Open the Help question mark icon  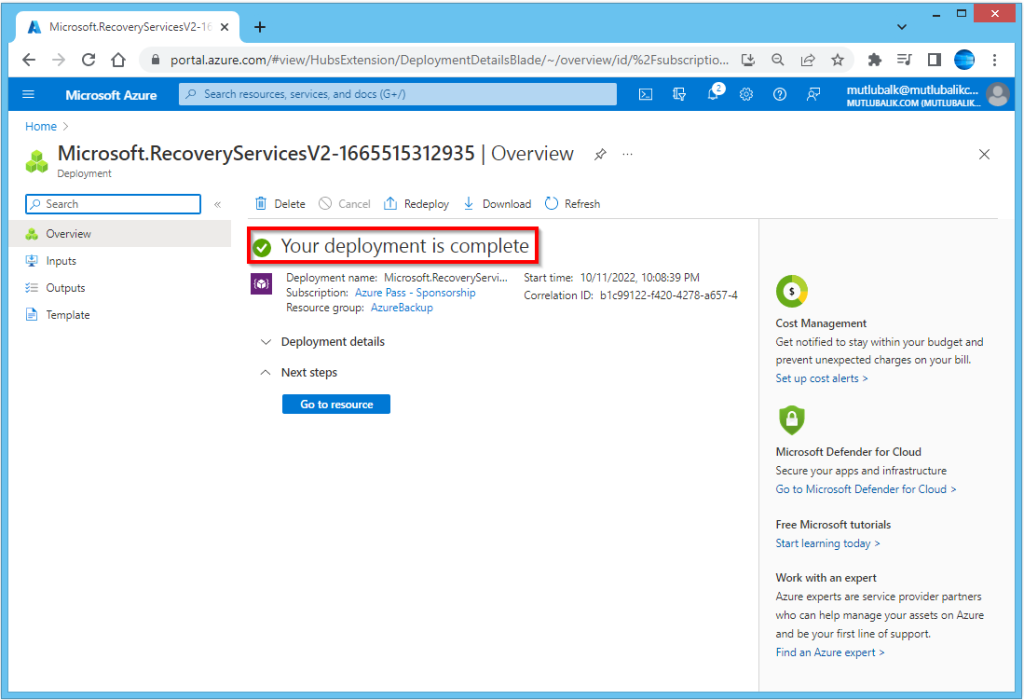click(779, 94)
